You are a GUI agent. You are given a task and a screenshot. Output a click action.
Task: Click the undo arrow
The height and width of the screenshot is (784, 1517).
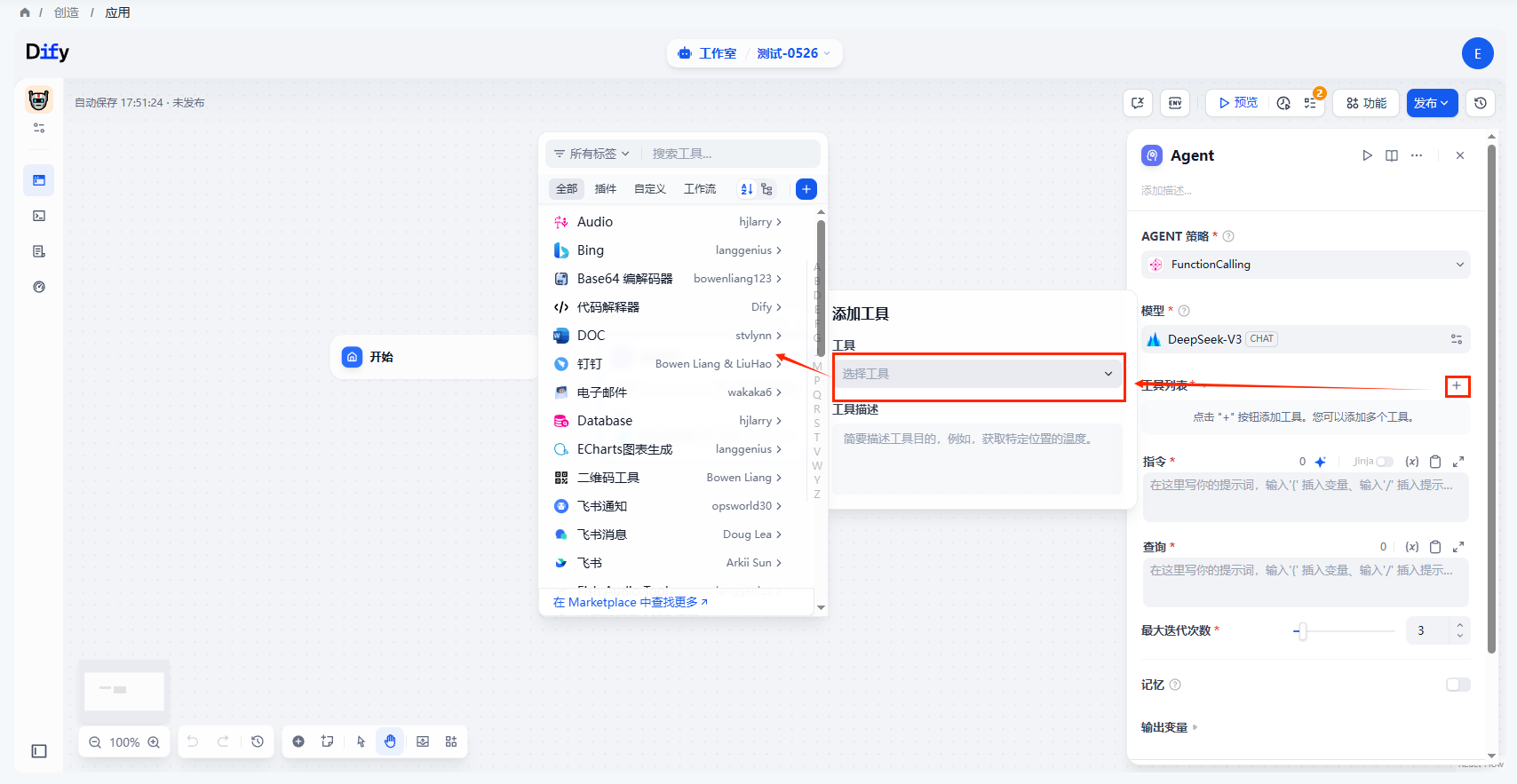(193, 741)
